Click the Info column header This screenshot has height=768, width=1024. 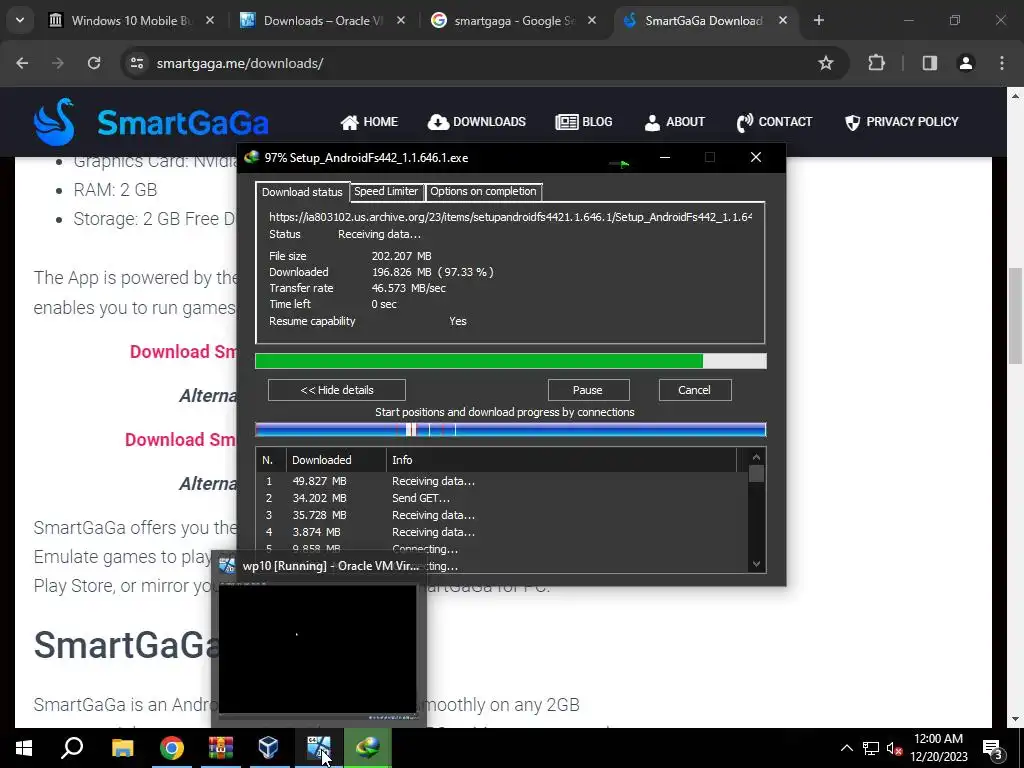click(562, 460)
